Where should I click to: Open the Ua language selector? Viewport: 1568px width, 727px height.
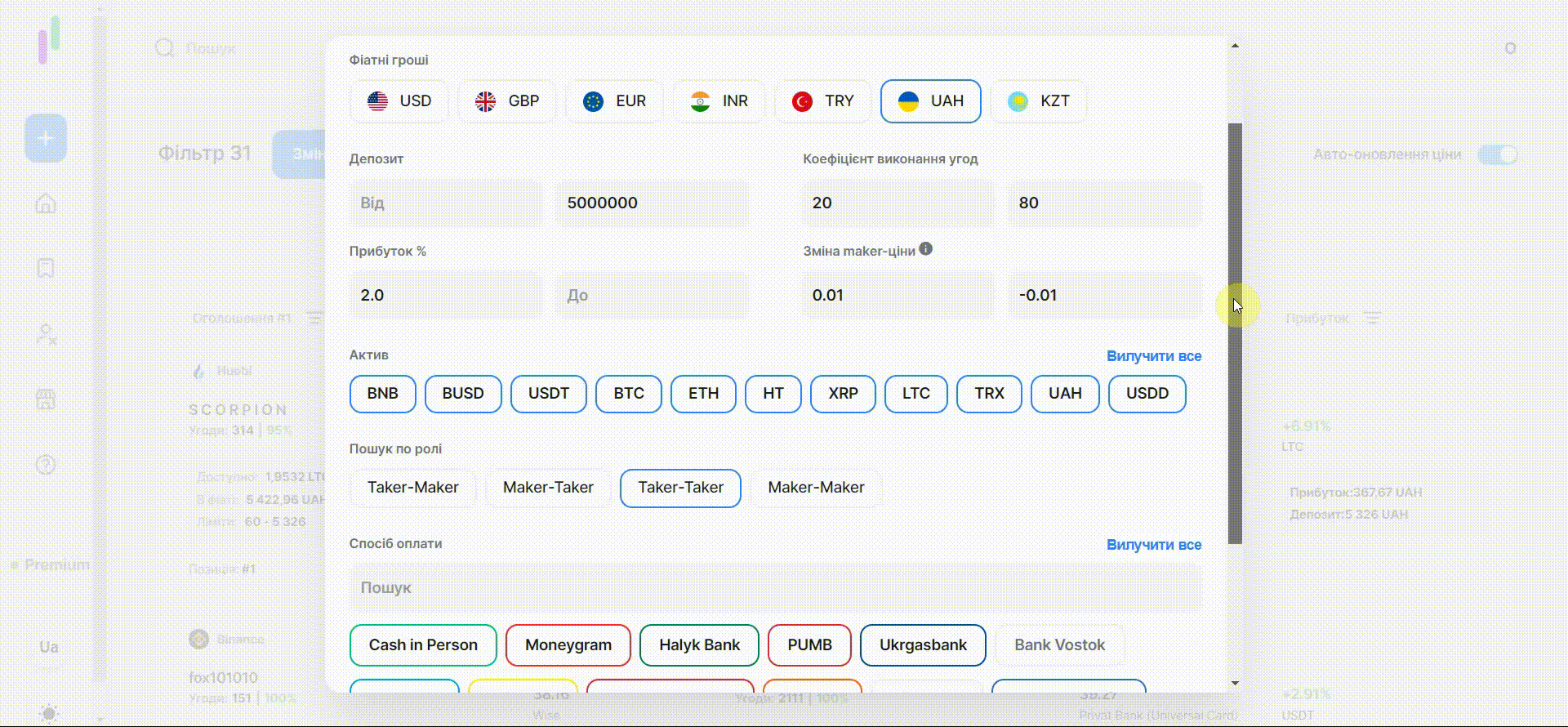click(x=48, y=647)
